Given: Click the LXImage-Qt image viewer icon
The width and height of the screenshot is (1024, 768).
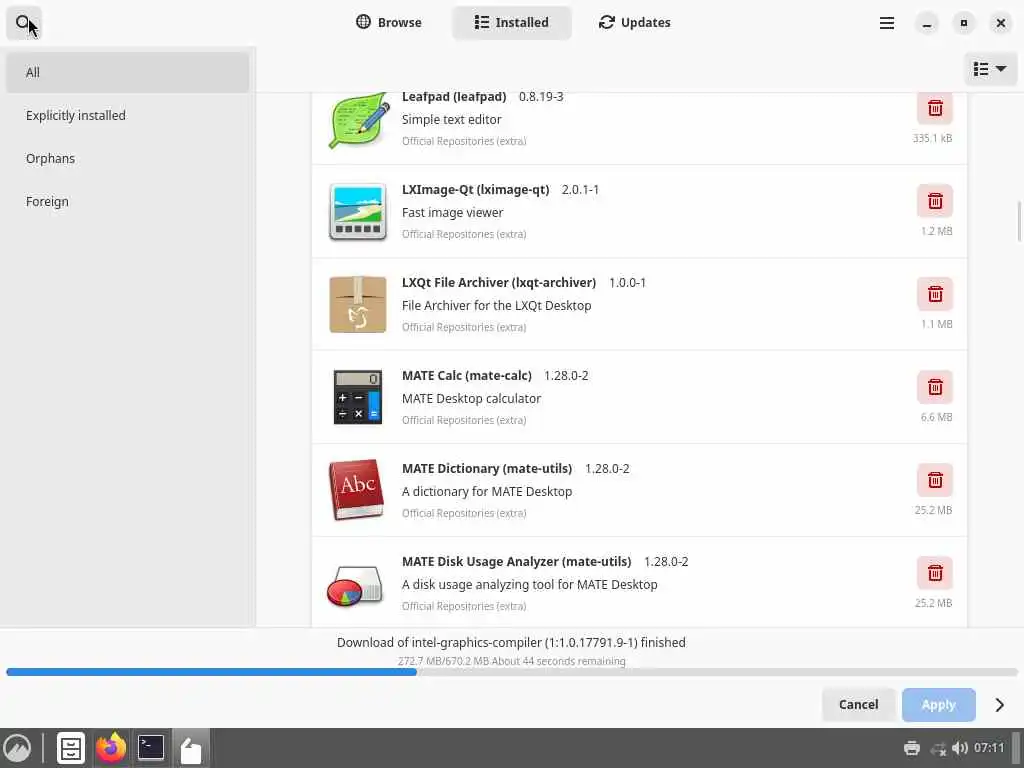Looking at the screenshot, I should 358,212.
